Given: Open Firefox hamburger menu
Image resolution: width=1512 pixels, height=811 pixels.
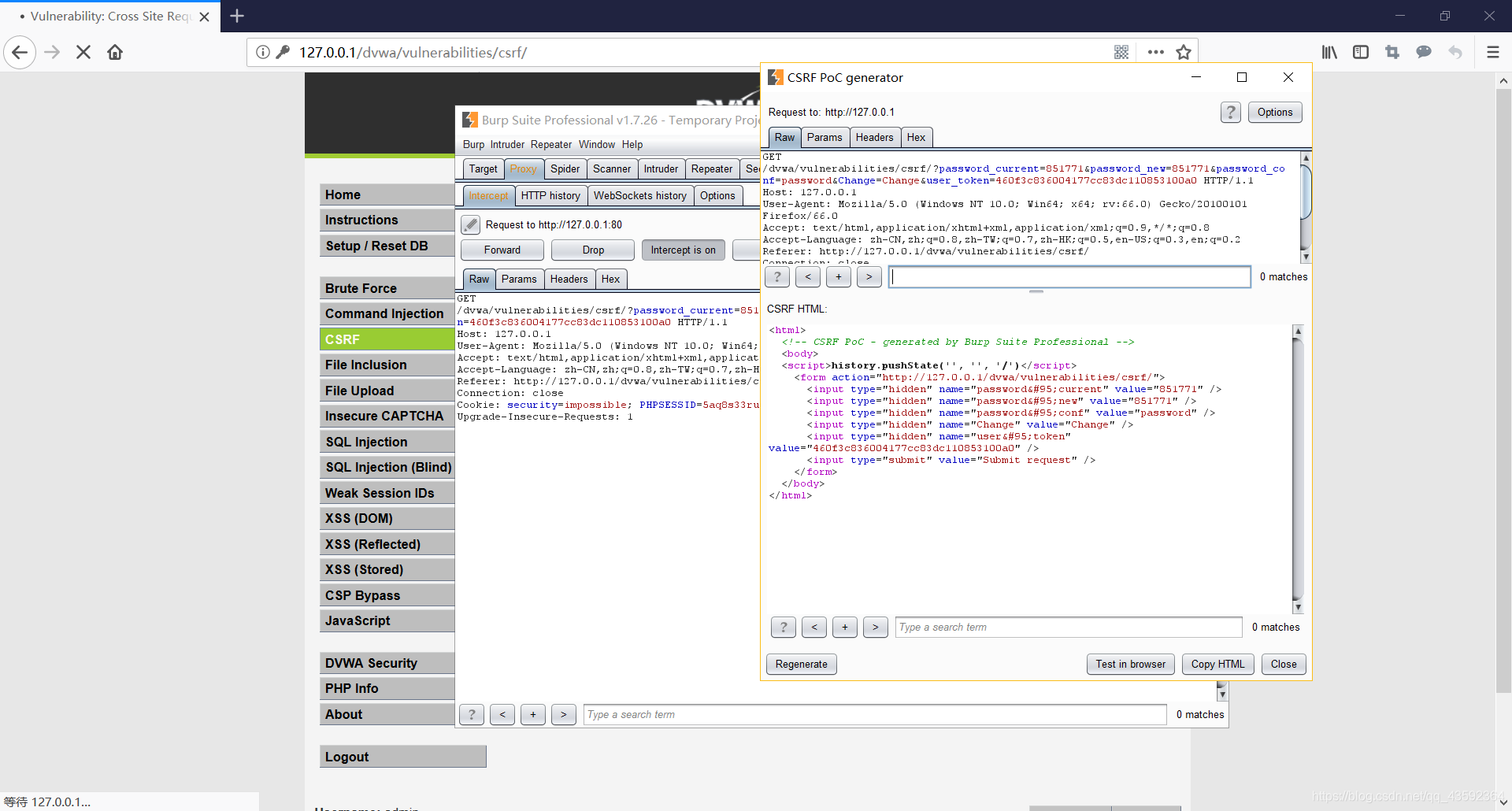Looking at the screenshot, I should (x=1492, y=53).
